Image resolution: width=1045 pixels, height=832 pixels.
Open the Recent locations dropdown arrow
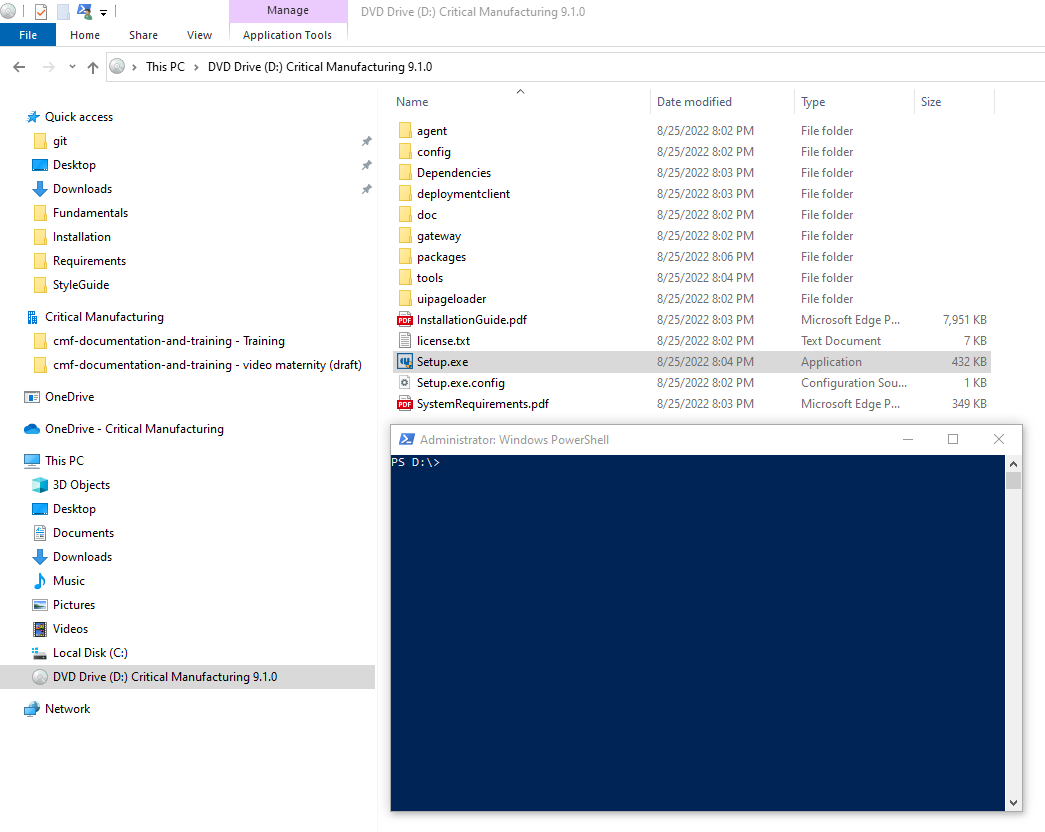(x=72, y=67)
